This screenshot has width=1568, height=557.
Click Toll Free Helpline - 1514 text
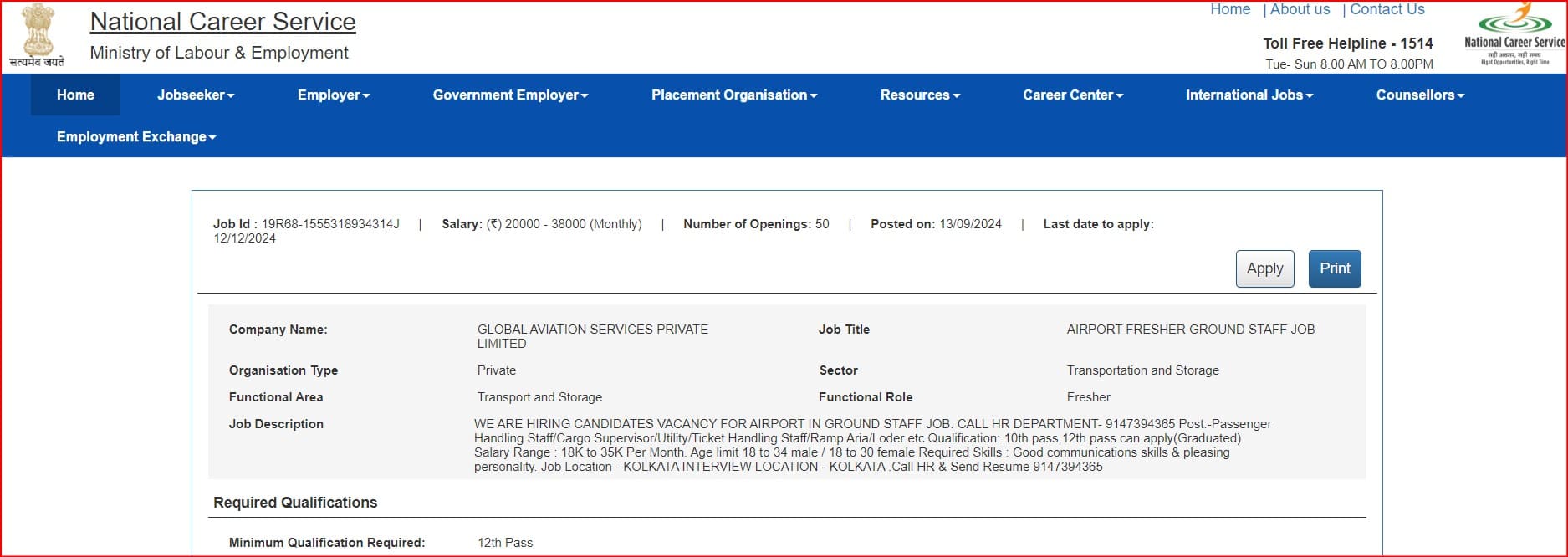pyautogui.click(x=1348, y=43)
